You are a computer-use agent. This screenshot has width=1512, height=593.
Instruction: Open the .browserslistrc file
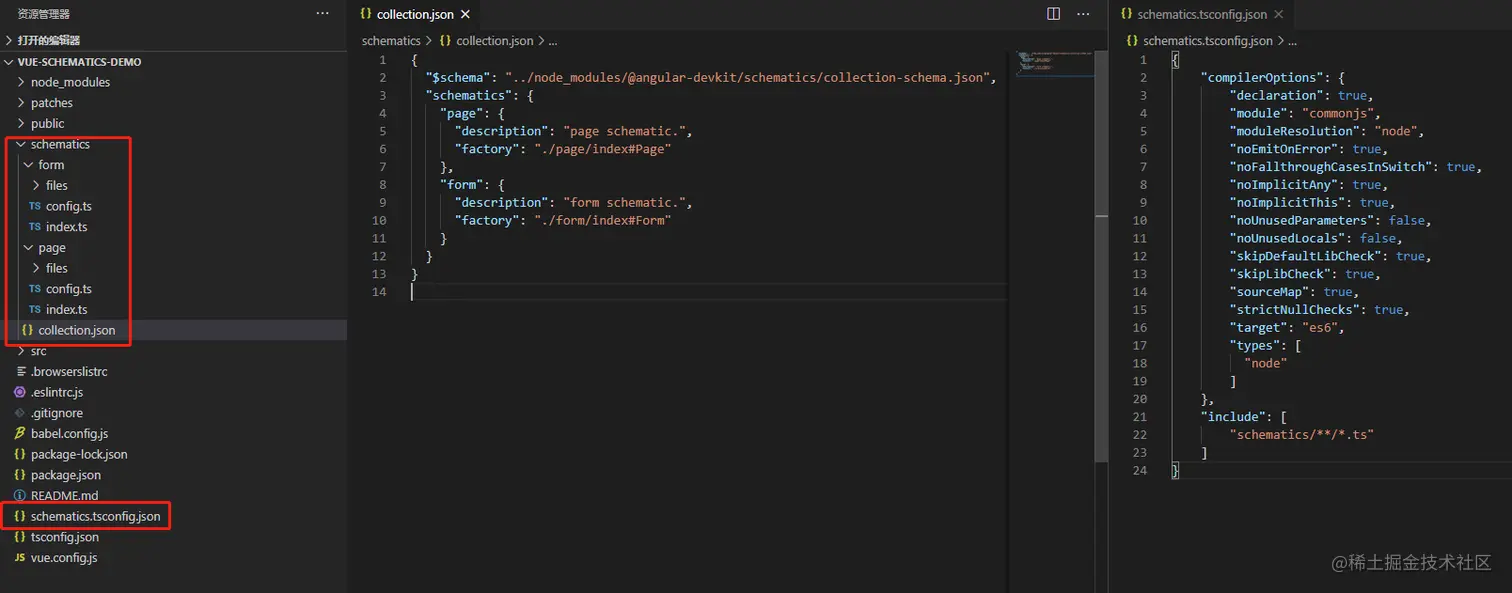[69, 372]
